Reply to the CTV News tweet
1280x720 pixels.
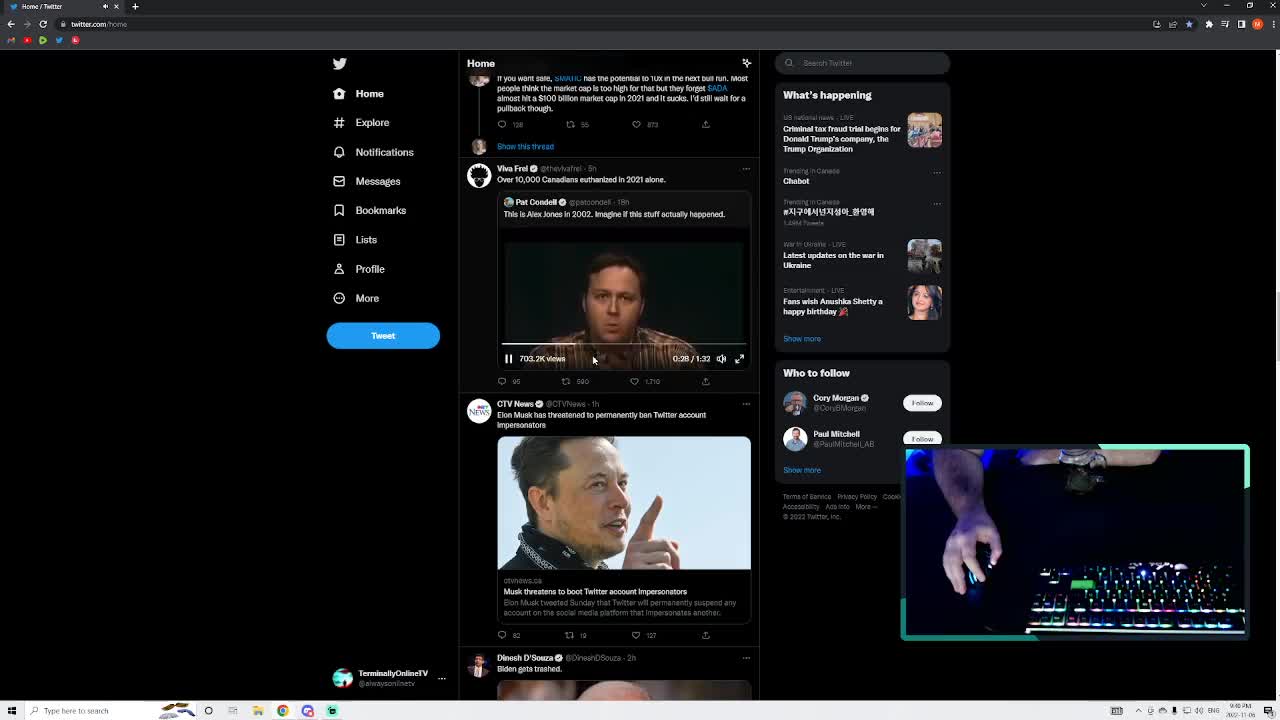click(502, 635)
